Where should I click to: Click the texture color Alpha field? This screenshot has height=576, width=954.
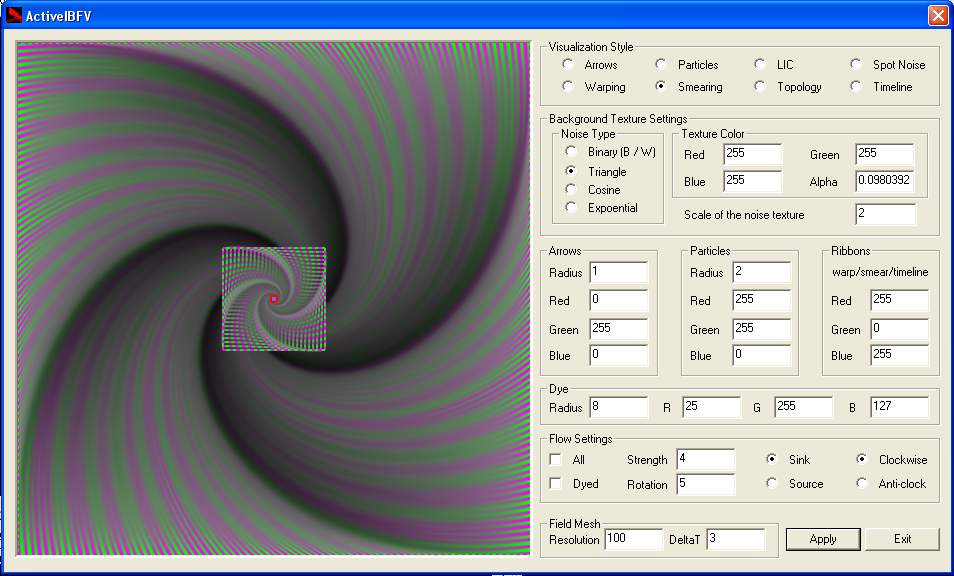884,182
